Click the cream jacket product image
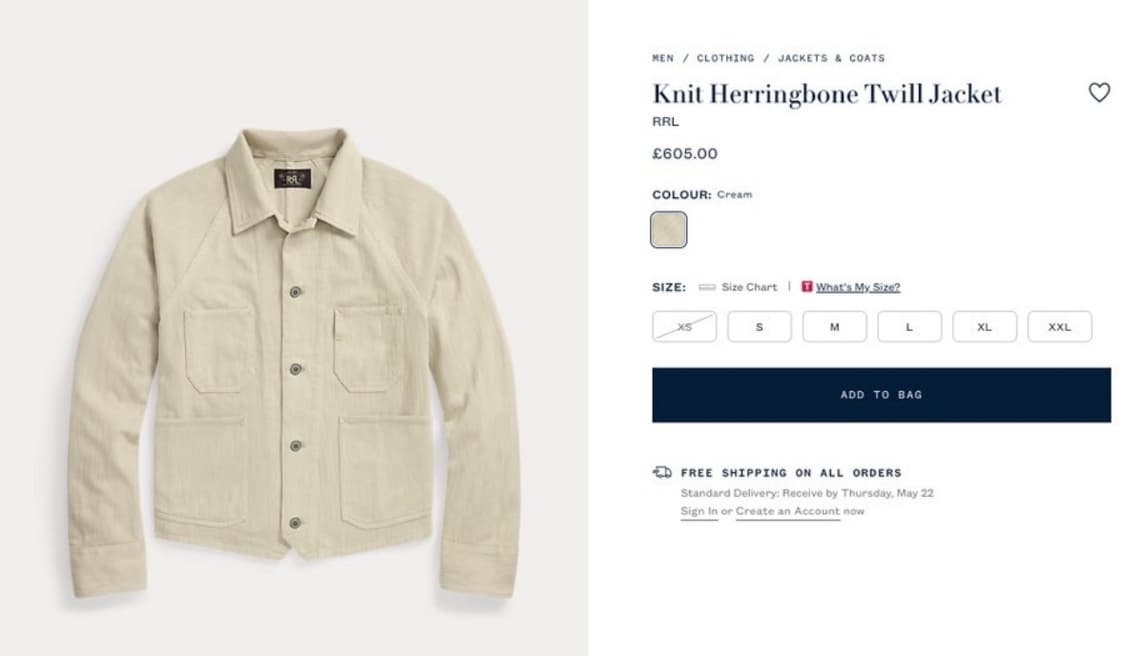The width and height of the screenshot is (1125, 656). (292, 362)
